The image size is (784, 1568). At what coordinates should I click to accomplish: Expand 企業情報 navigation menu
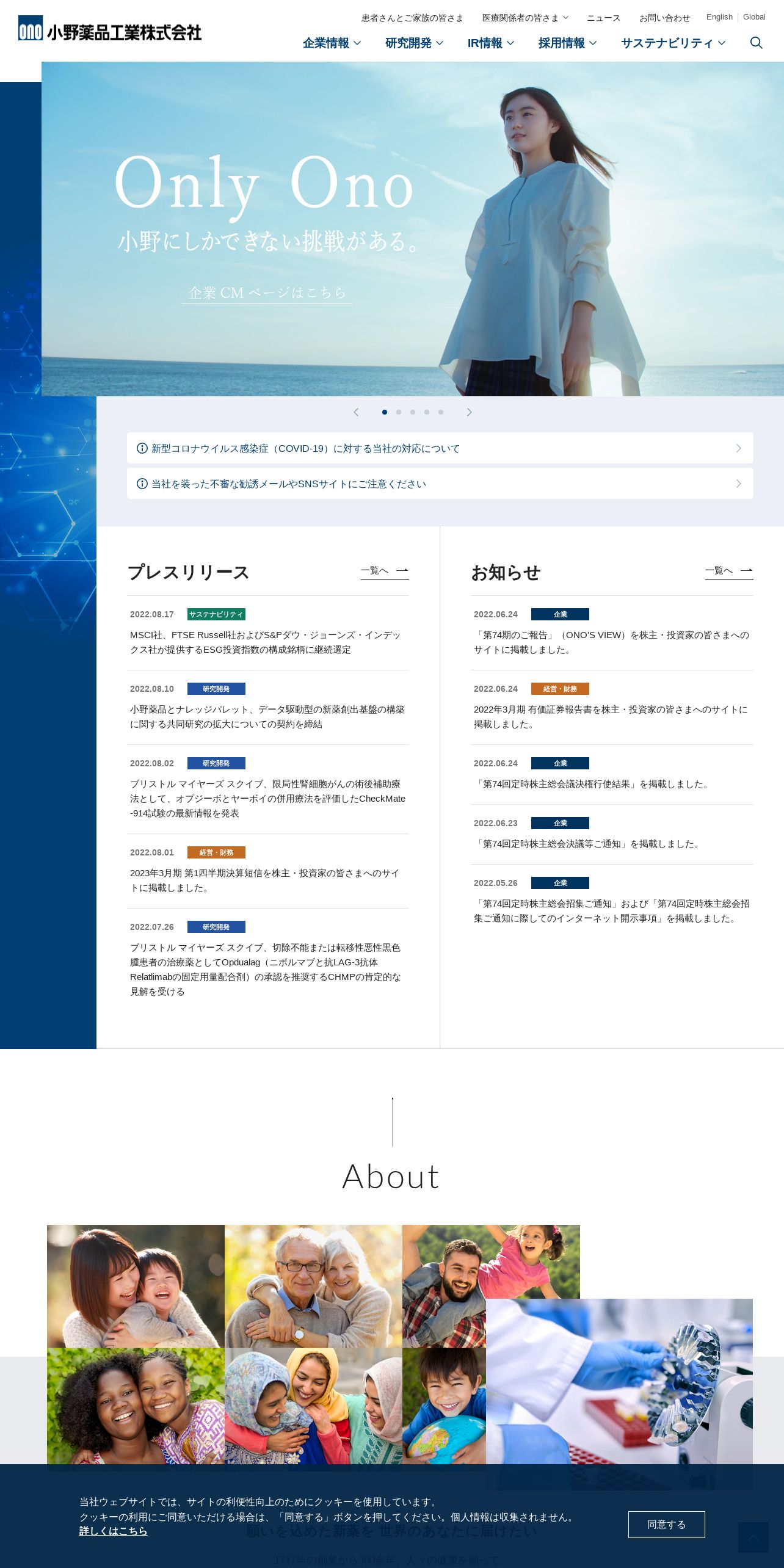332,43
